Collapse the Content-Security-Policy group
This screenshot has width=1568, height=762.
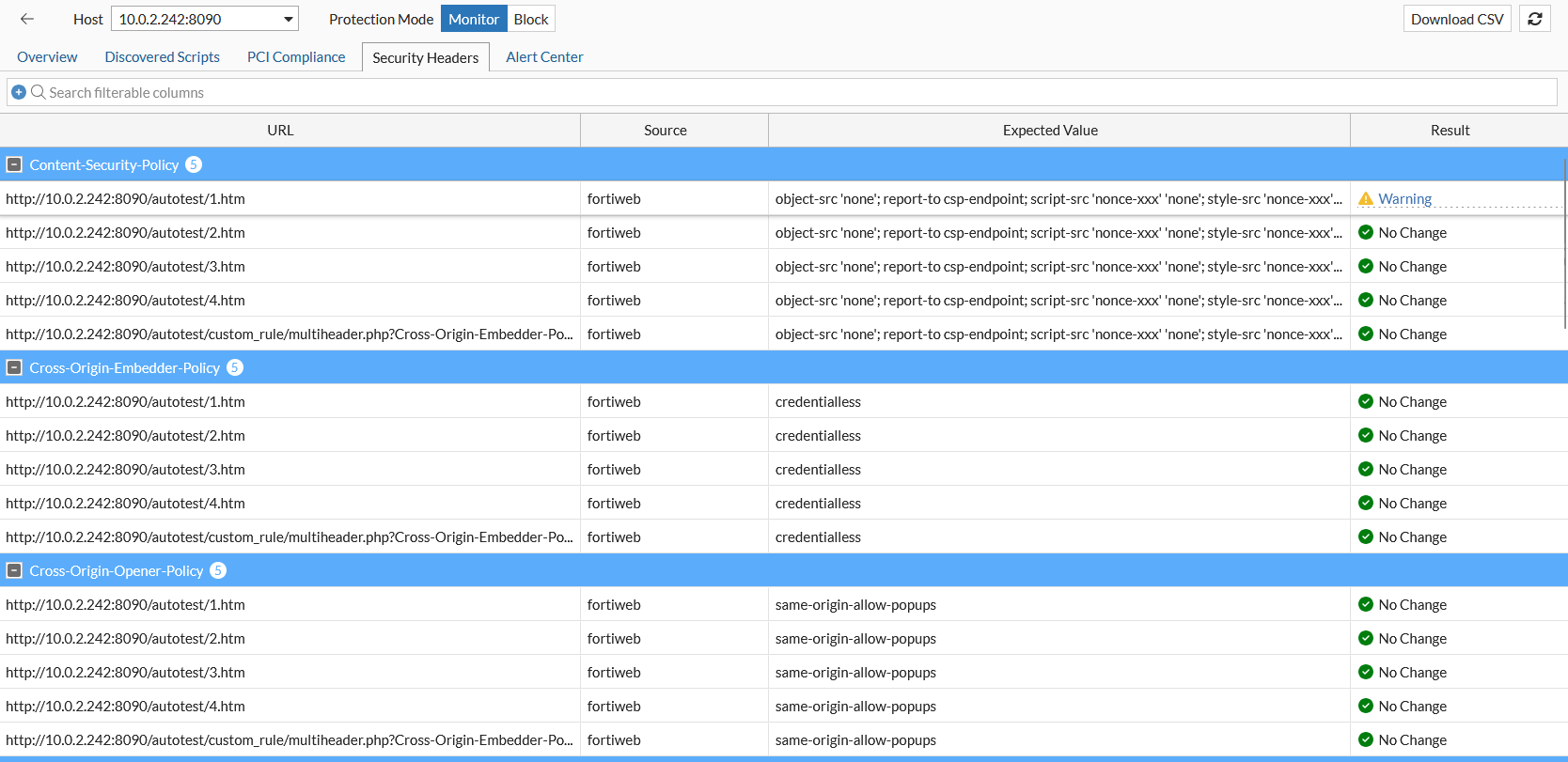(x=14, y=164)
